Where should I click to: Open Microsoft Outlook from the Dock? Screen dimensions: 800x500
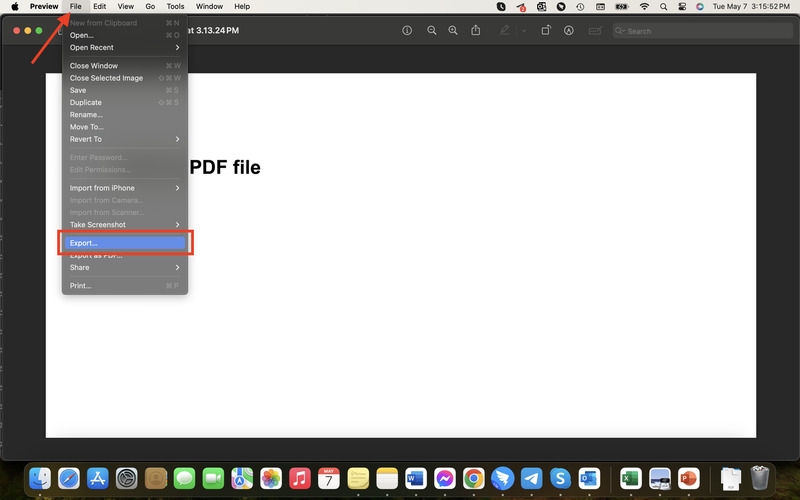click(589, 479)
